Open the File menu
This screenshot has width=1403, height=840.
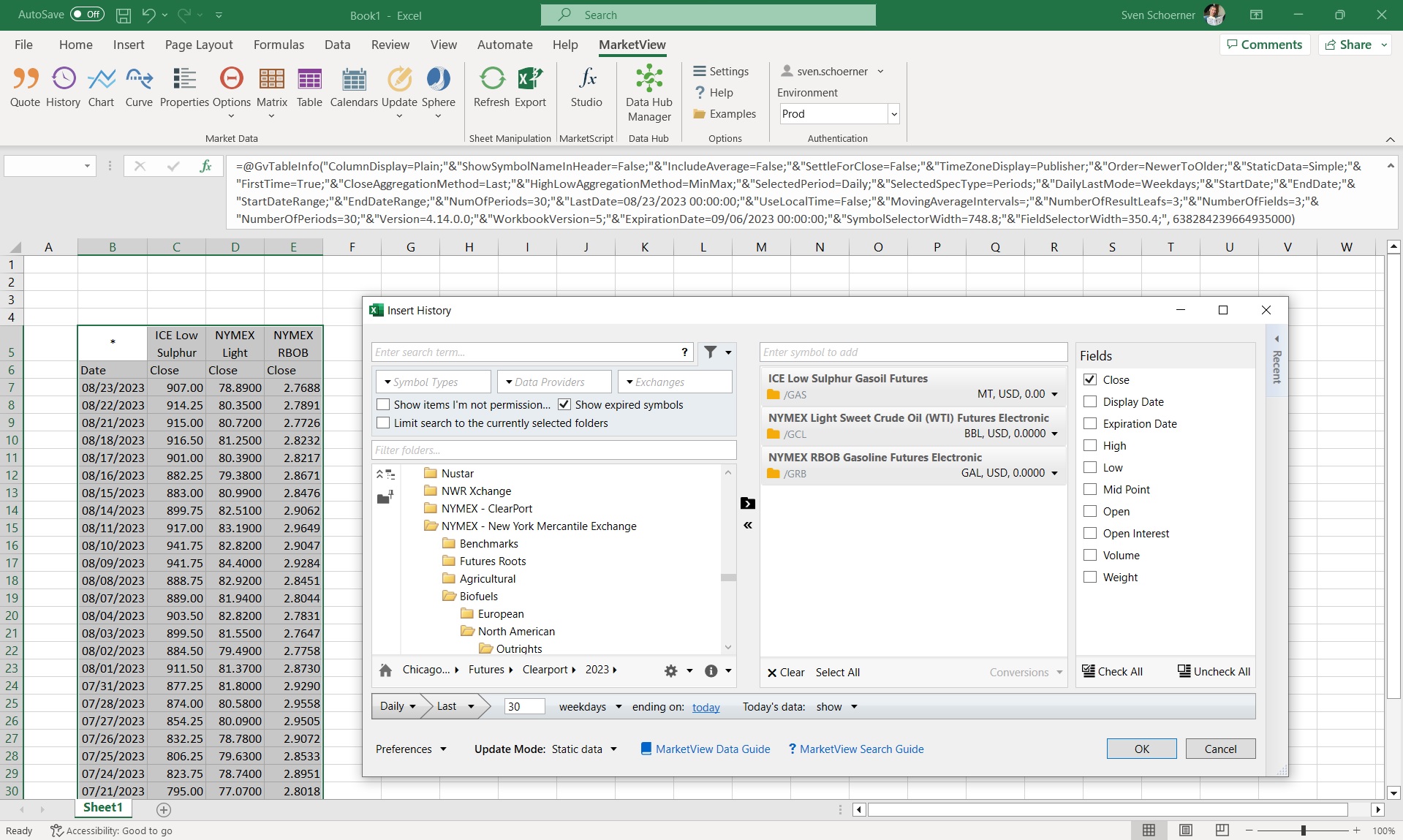tap(23, 45)
